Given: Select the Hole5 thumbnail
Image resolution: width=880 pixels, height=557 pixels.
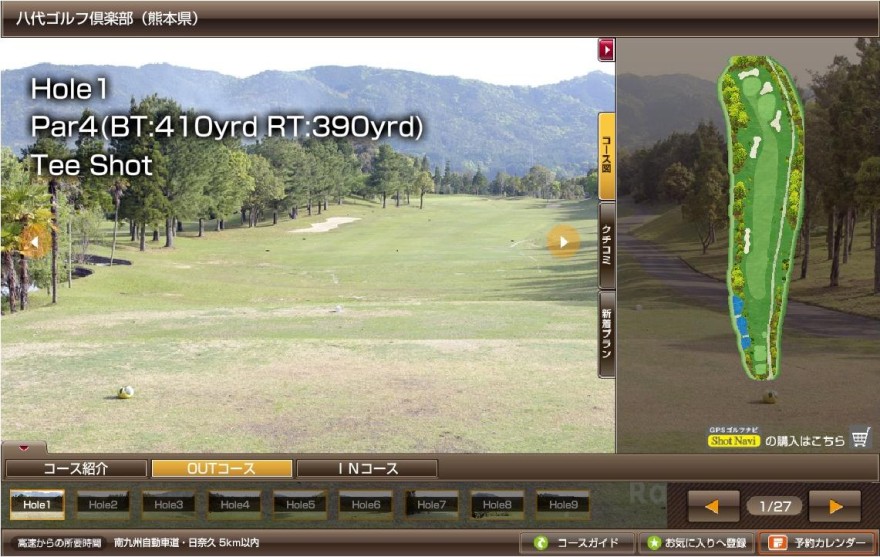Looking at the screenshot, I should 300,505.
